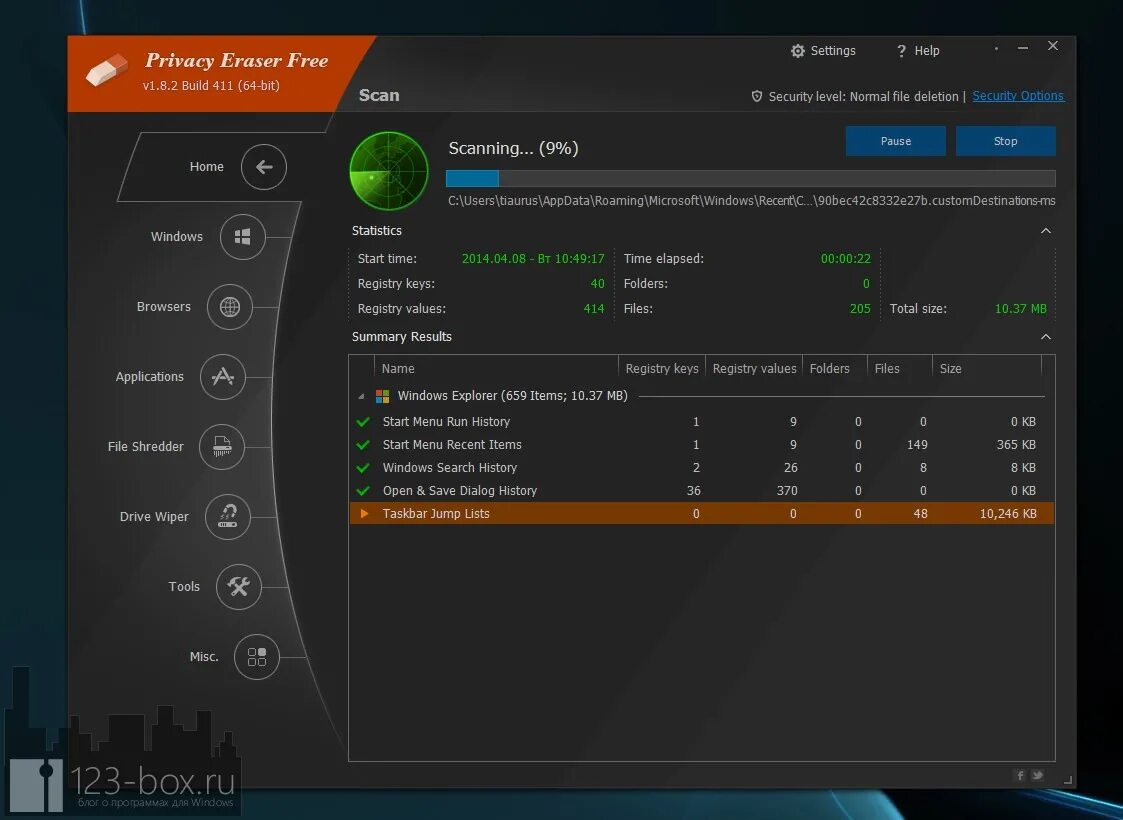
Task: Select the Browsers menu label
Action: point(163,307)
